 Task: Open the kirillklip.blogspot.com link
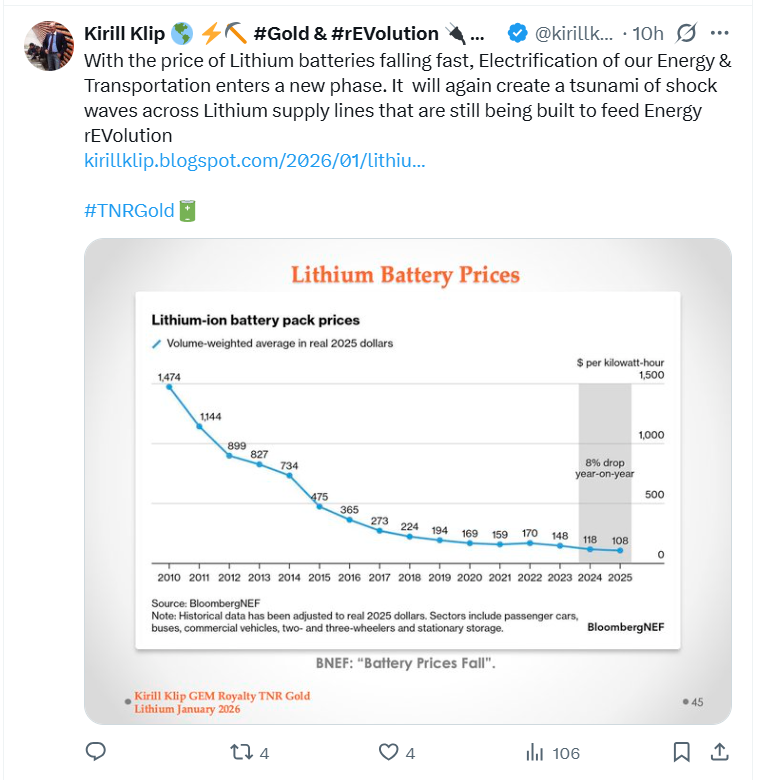point(255,160)
